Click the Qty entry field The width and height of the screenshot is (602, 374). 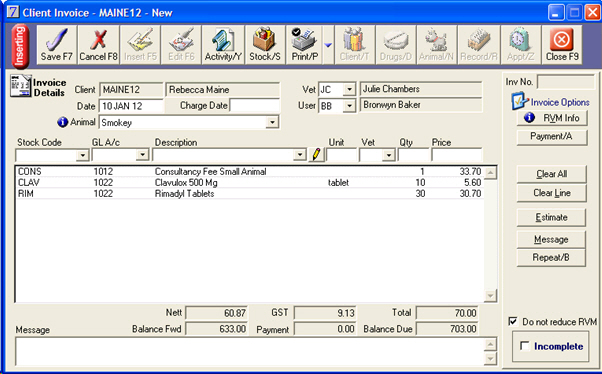pyautogui.click(x=413, y=155)
